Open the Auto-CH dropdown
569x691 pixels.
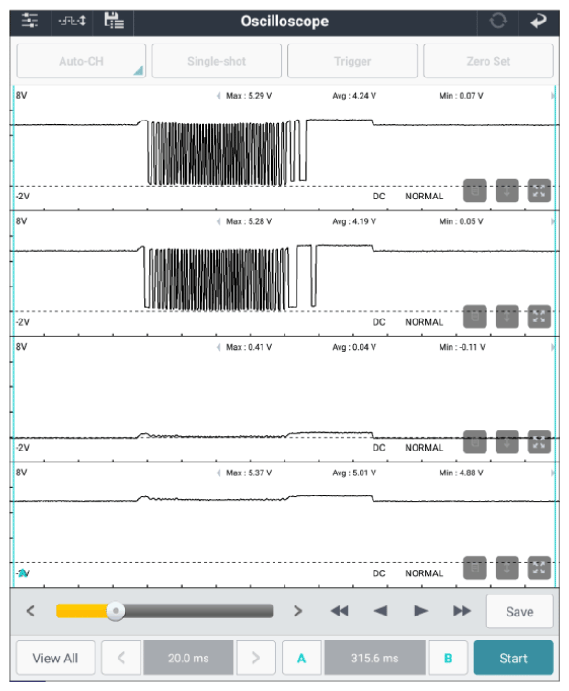click(x=81, y=61)
